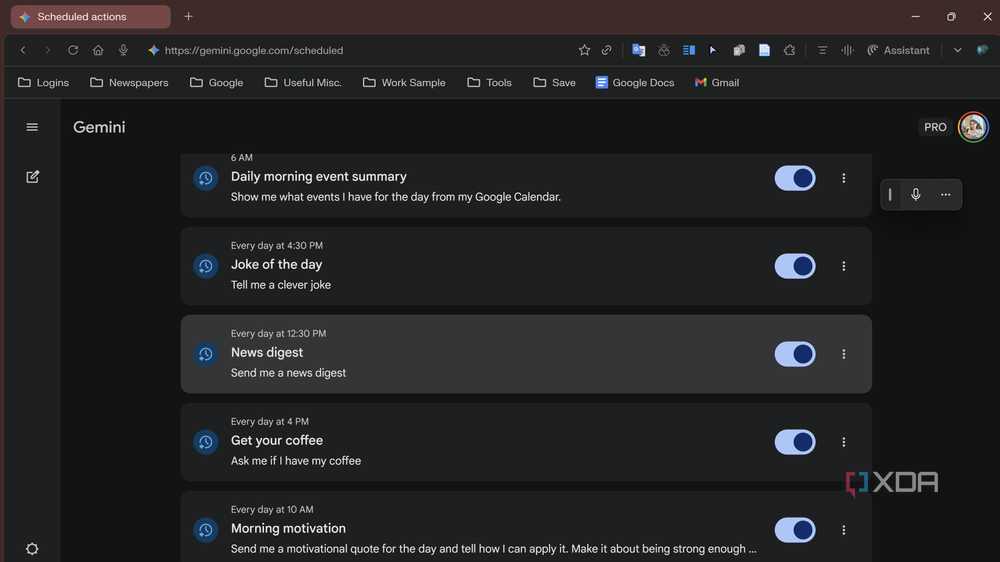Click the blue play arrow extension icon
1000x562 pixels.
point(713,50)
